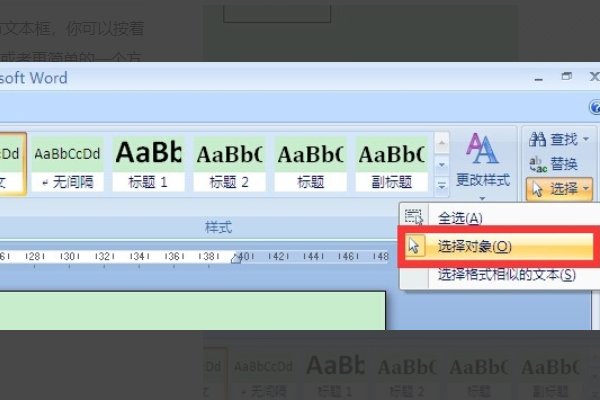This screenshot has width=600, height=400.
Task: Apply the 标题 2 heading style
Action: (x=229, y=165)
